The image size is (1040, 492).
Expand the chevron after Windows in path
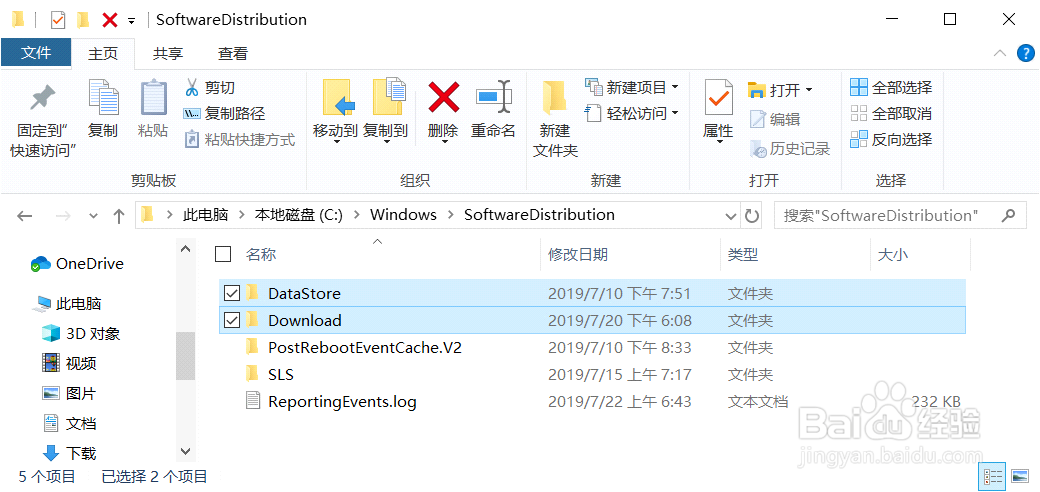tap(450, 215)
